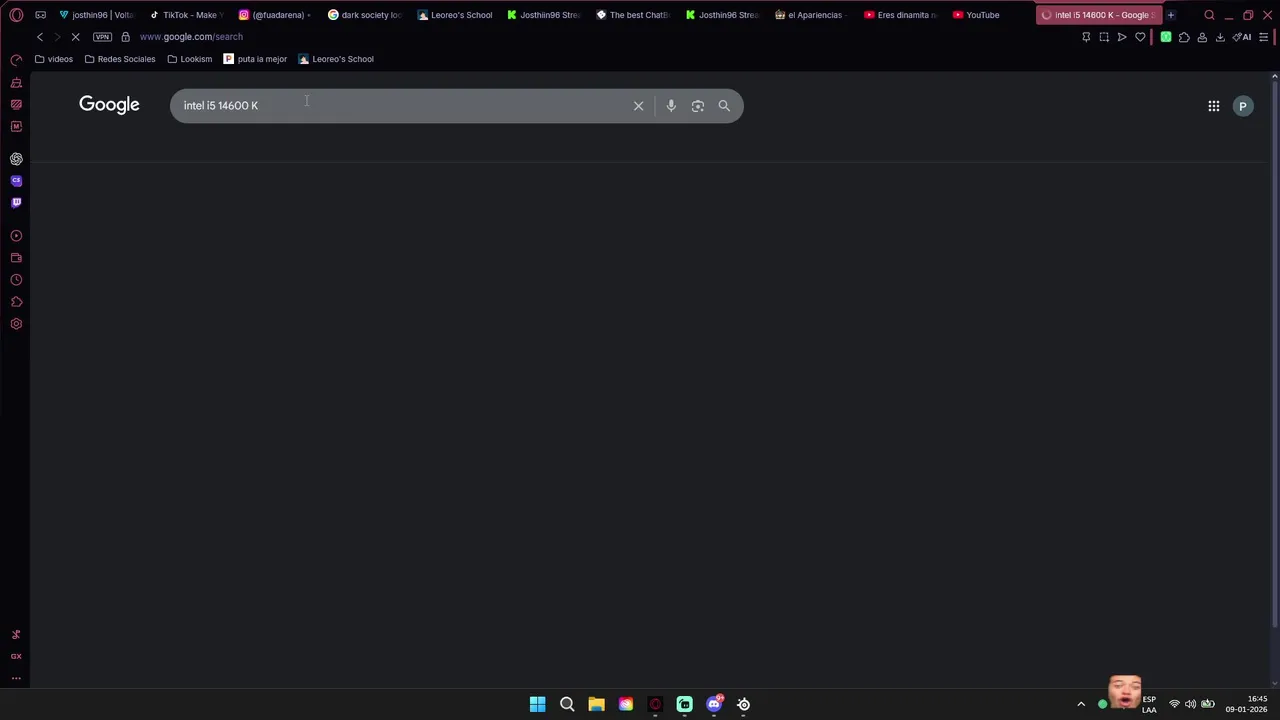The width and height of the screenshot is (1280, 720).
Task: Open the videos bookmark folder
Action: (x=54, y=59)
